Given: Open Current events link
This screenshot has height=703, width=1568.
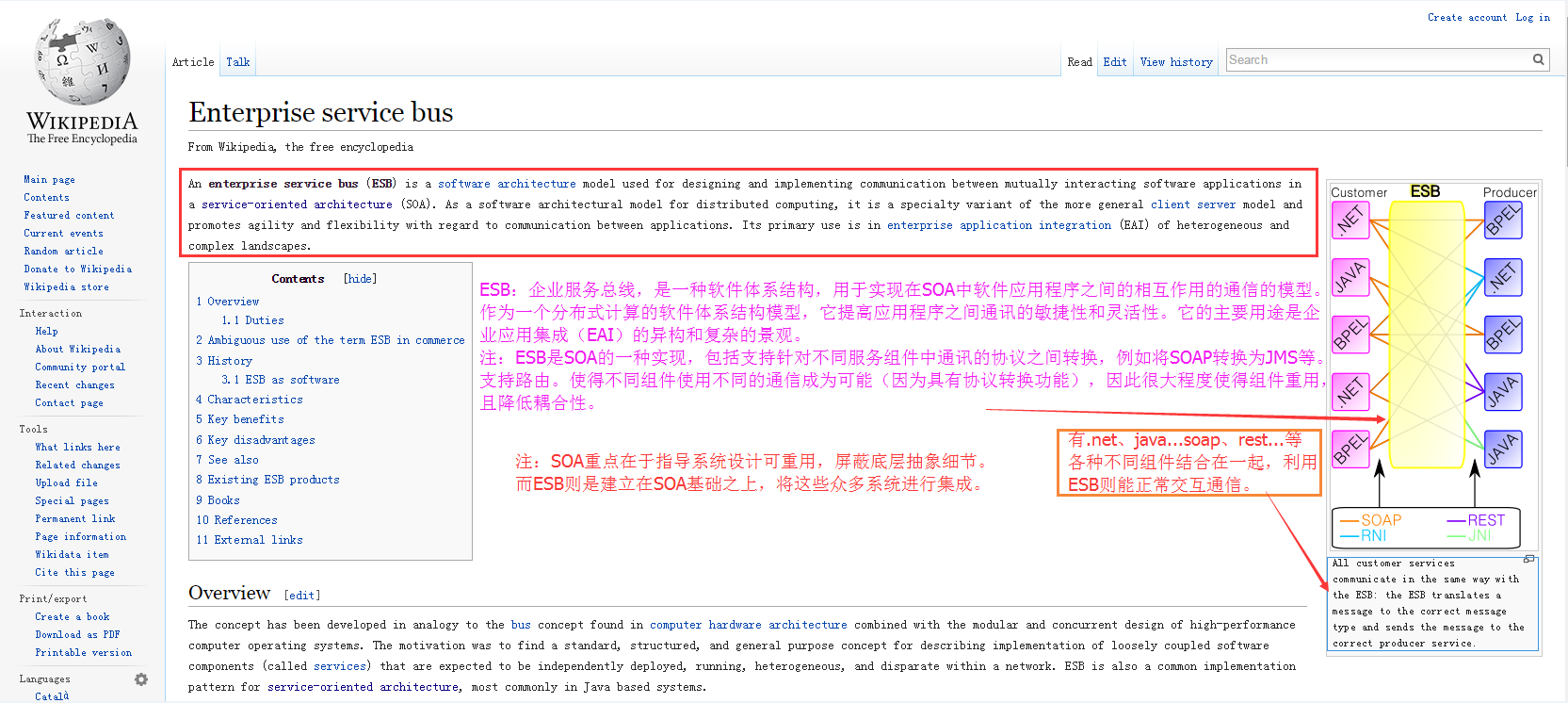Looking at the screenshot, I should (x=63, y=234).
